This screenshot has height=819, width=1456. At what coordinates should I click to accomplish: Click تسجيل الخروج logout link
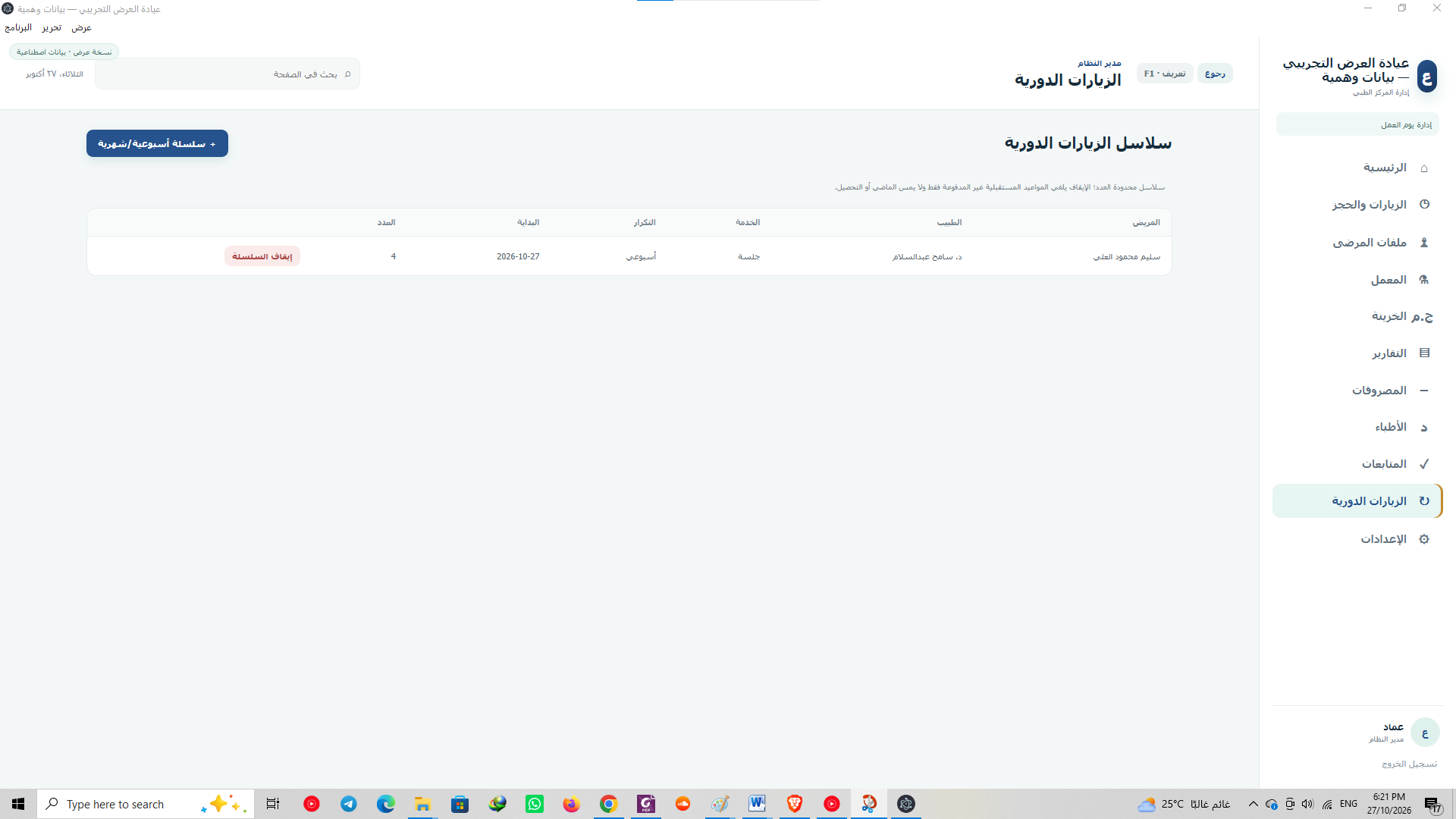(1409, 764)
